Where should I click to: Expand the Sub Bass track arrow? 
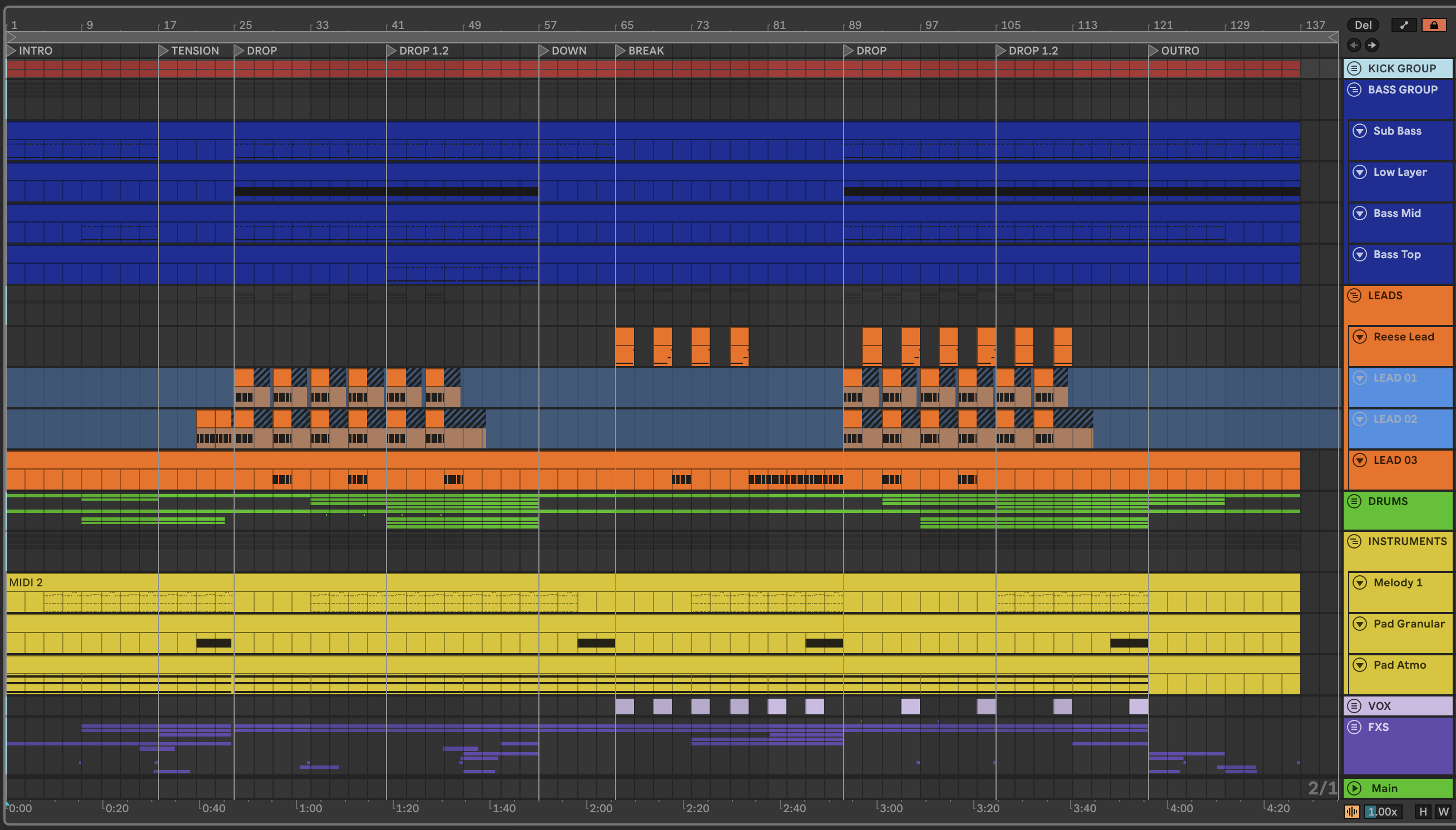(1360, 131)
